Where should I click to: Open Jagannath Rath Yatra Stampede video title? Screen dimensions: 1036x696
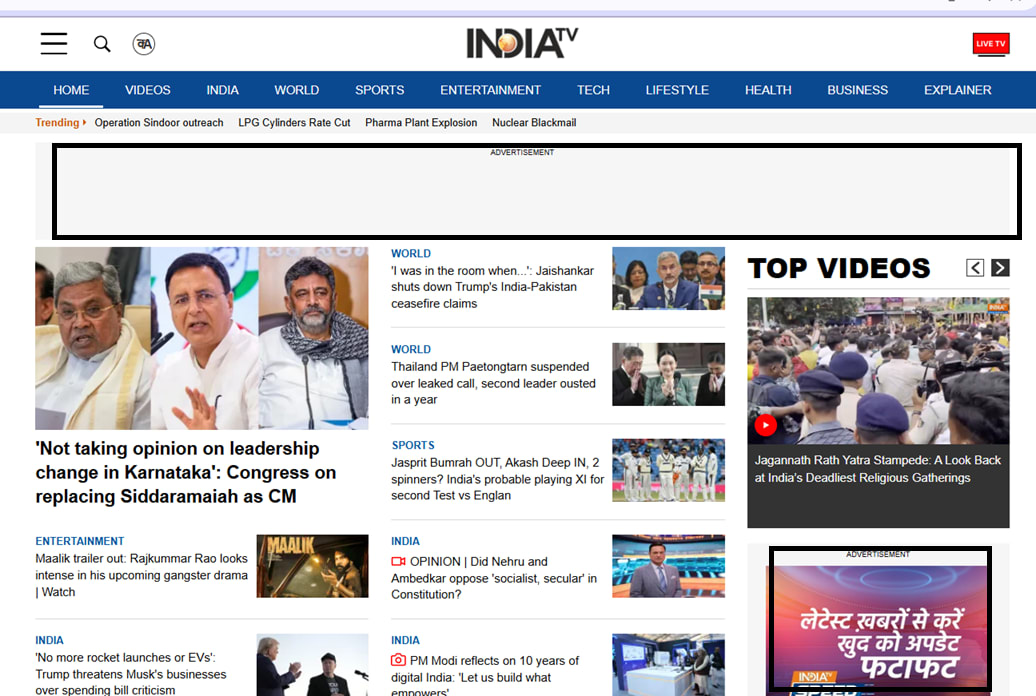pos(877,469)
